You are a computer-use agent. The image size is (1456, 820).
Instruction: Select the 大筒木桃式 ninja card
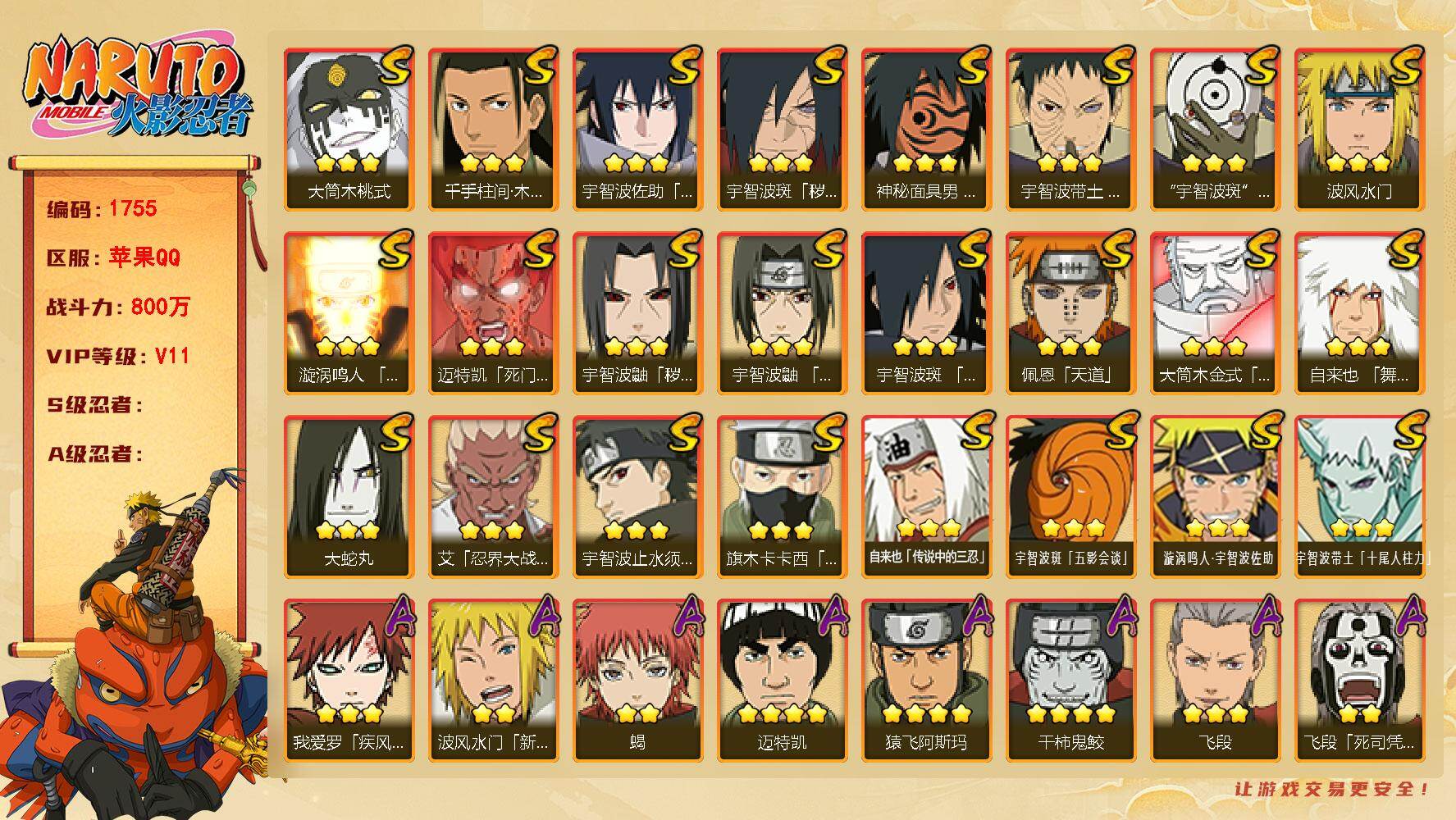click(x=349, y=129)
